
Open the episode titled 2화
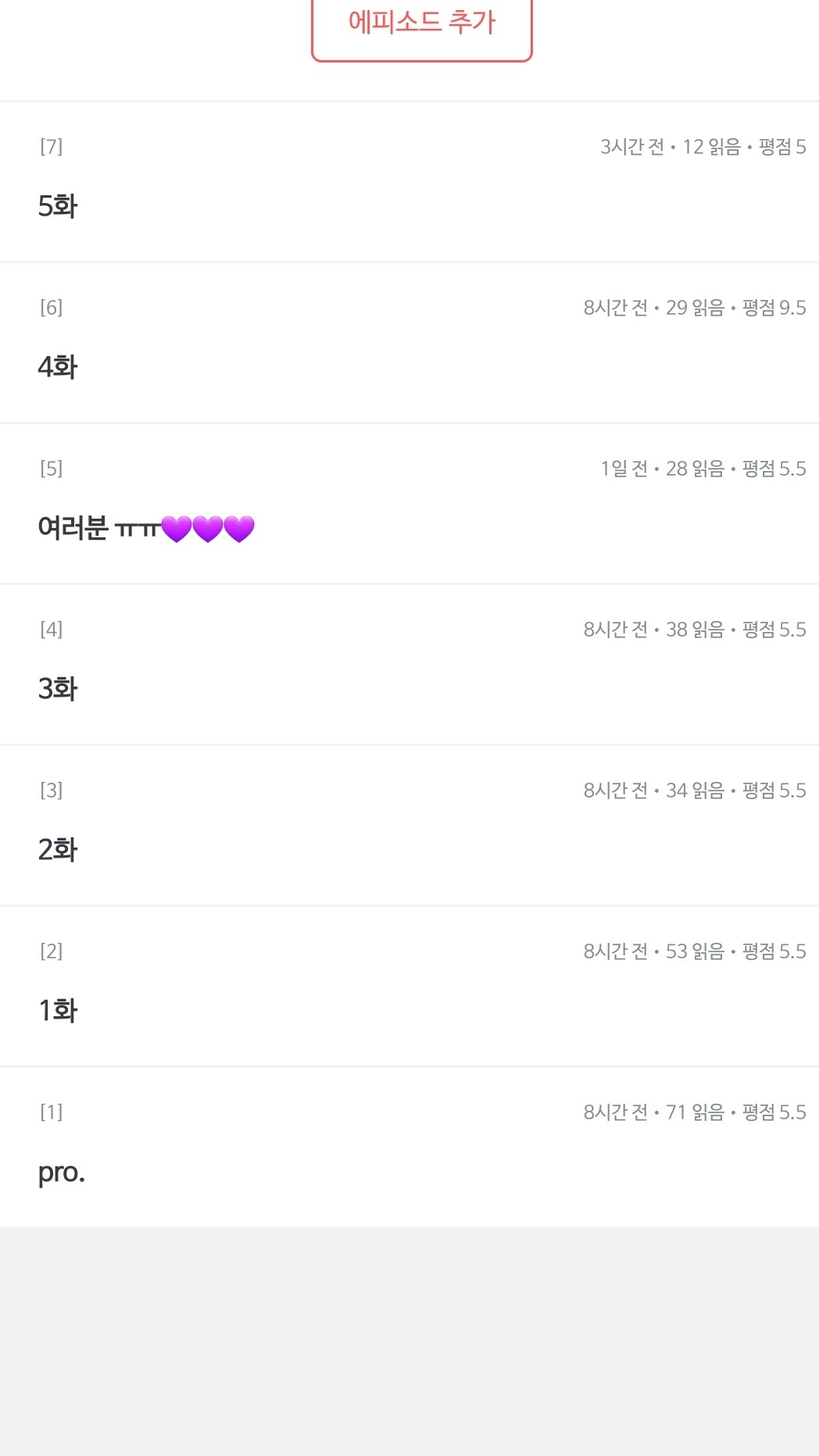(x=58, y=850)
